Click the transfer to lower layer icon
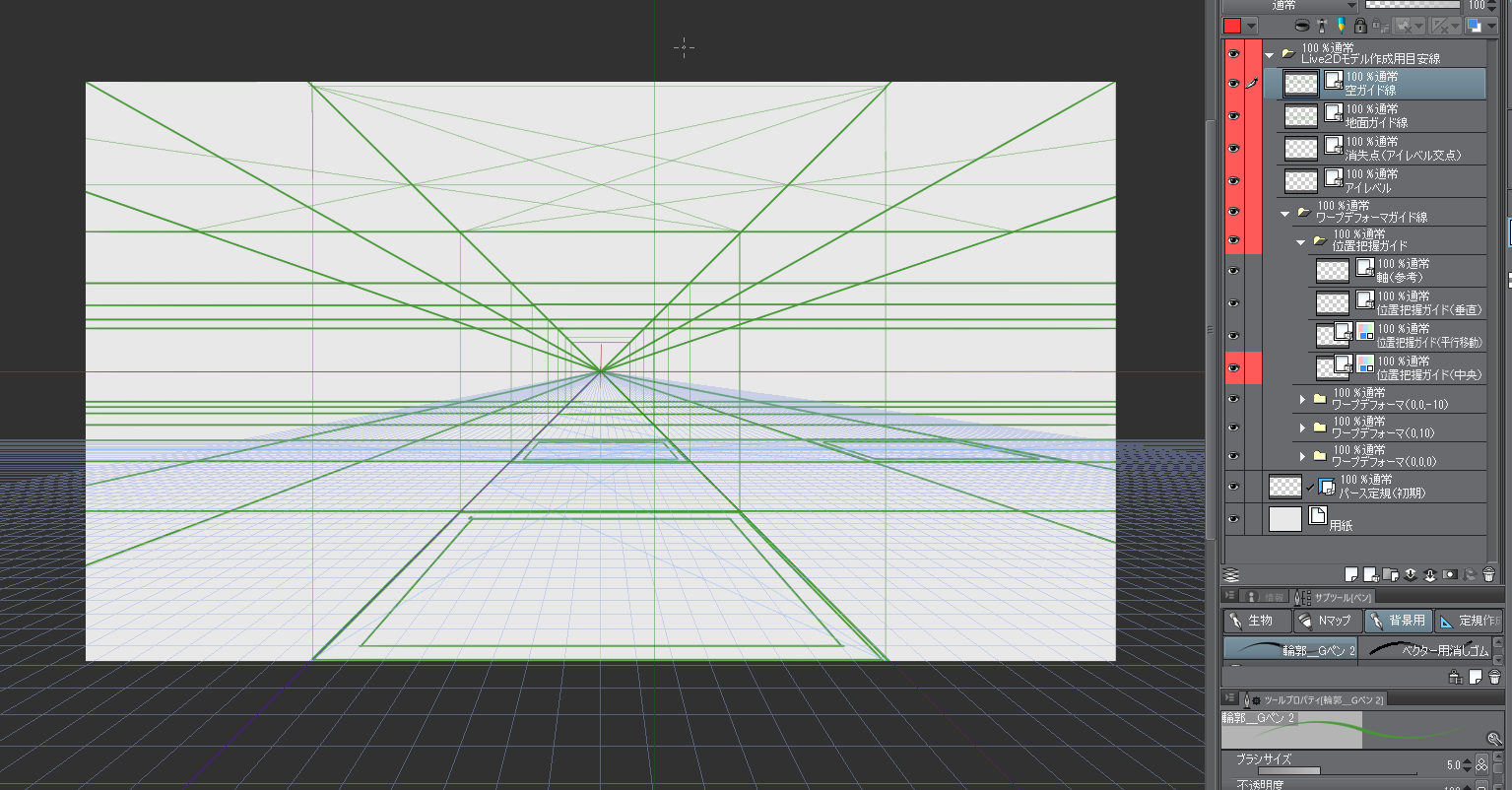The width and height of the screenshot is (1512, 790). click(1411, 574)
